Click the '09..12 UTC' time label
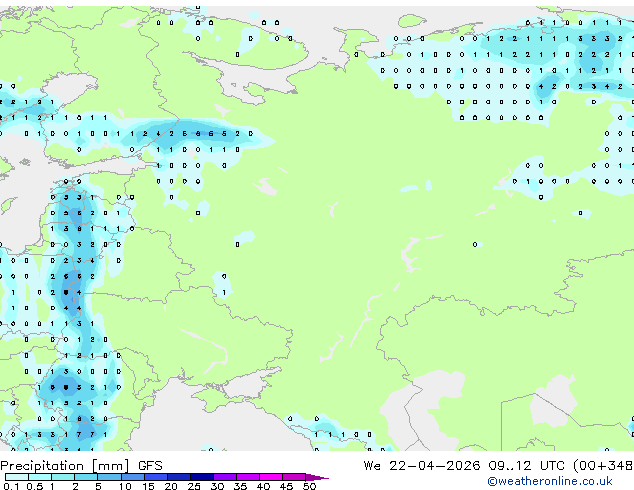The width and height of the screenshot is (634, 490). pyautogui.click(x=526, y=466)
